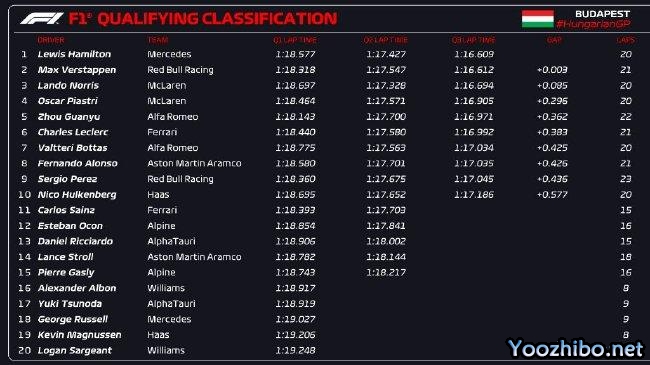Click the Hungarian flag icon

(x=538, y=19)
